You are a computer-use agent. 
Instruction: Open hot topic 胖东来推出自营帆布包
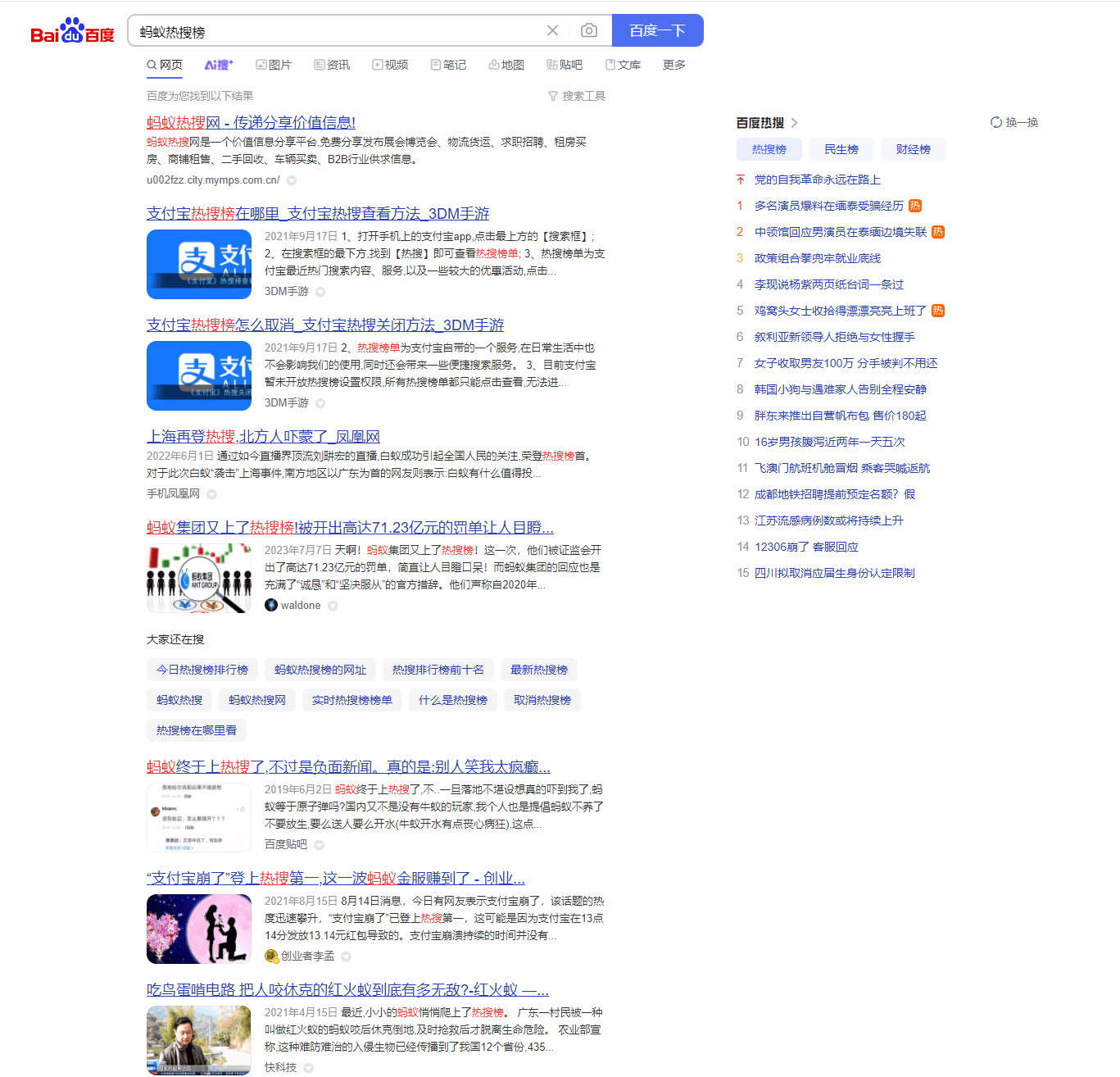841,416
